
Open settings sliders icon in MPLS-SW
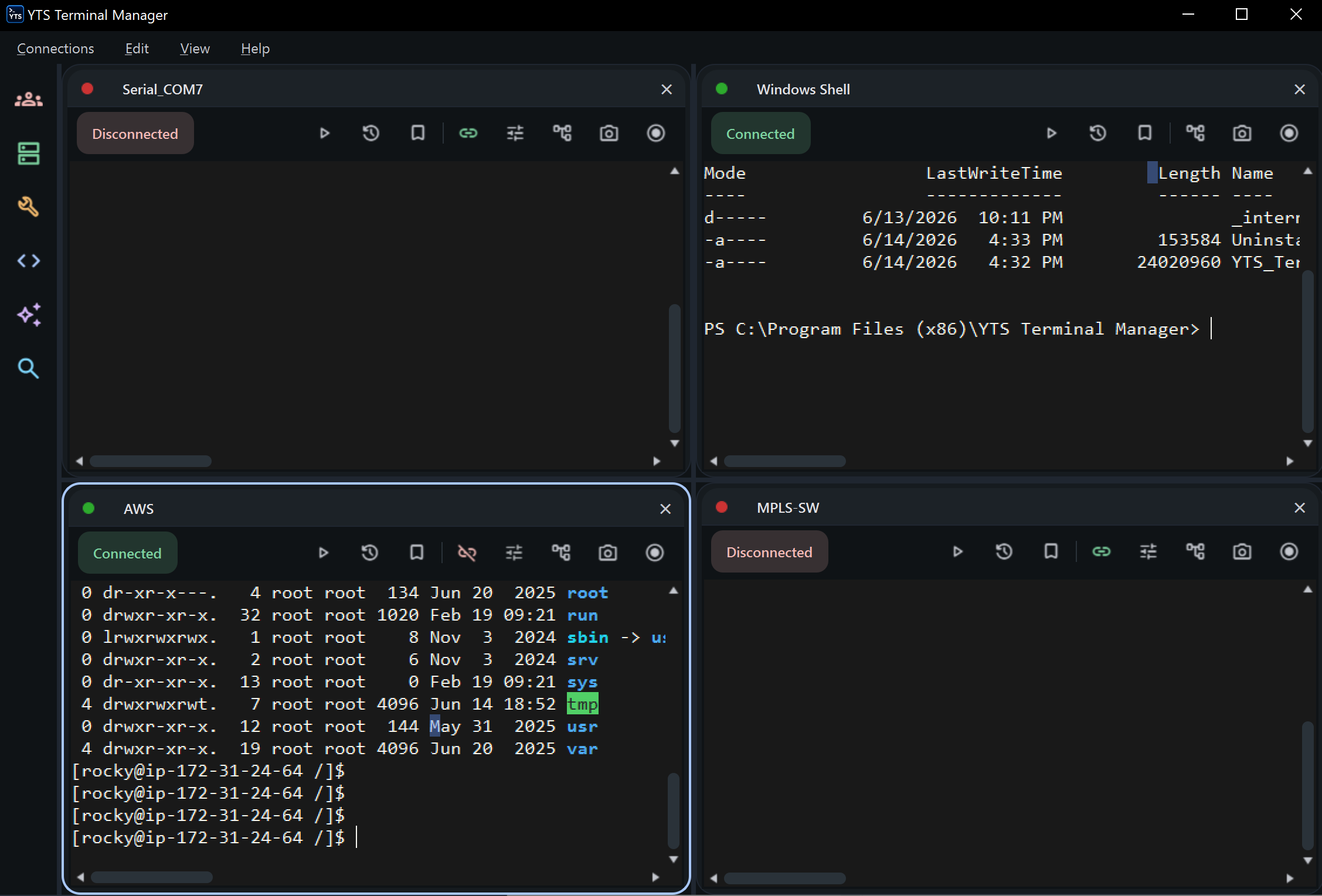(x=1148, y=551)
